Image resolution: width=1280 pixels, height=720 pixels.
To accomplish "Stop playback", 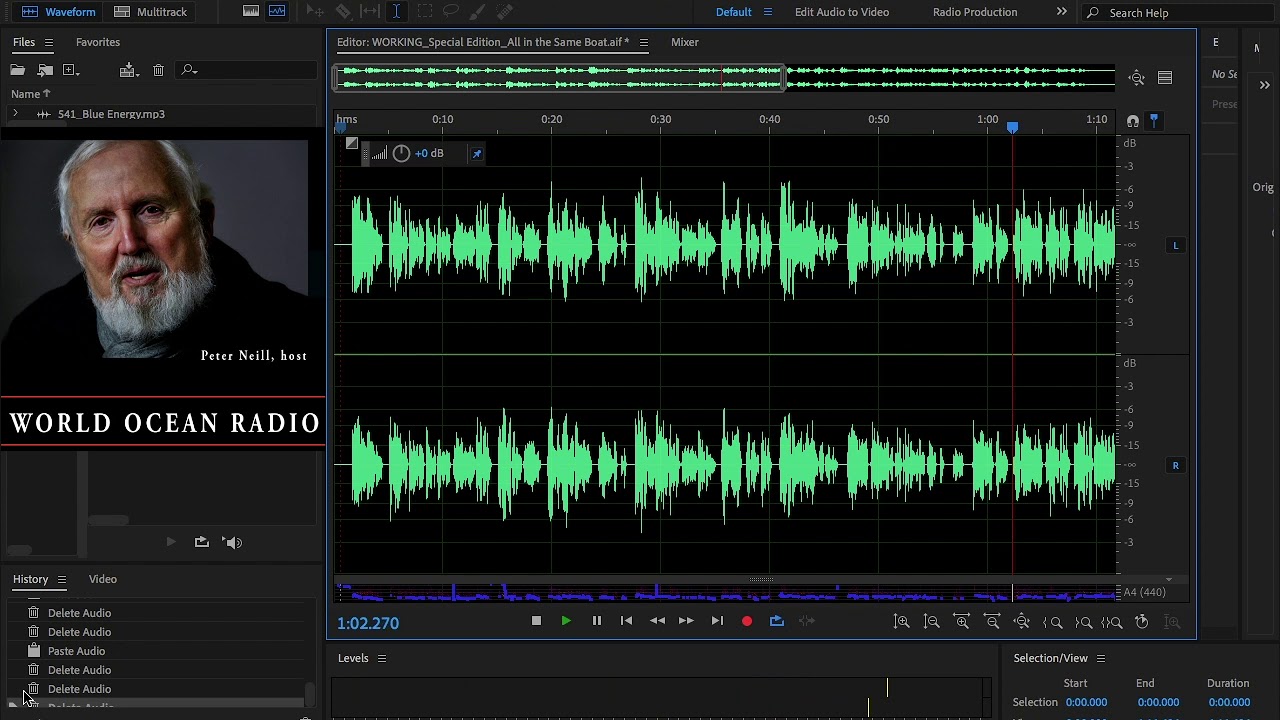I will (536, 621).
